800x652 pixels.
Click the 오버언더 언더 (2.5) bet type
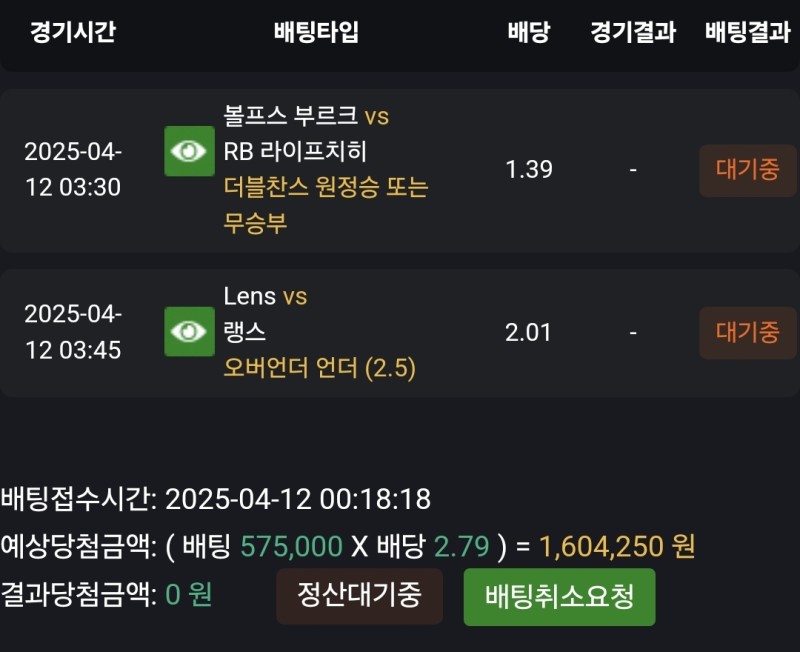[x=319, y=369]
